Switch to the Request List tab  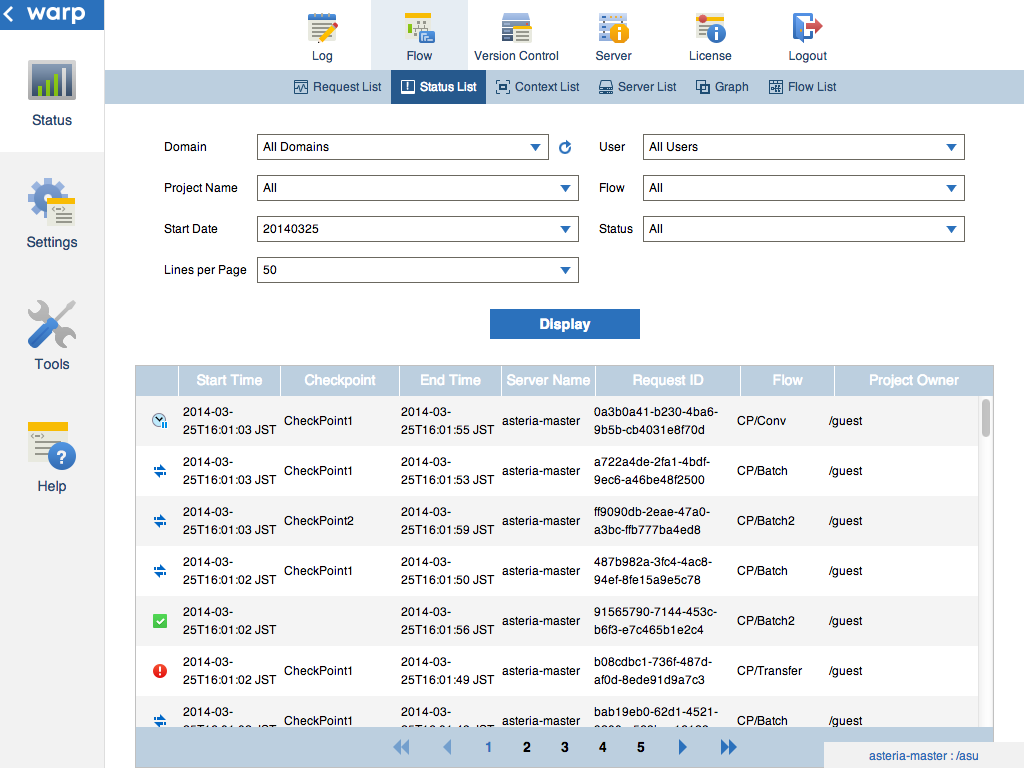pos(337,87)
